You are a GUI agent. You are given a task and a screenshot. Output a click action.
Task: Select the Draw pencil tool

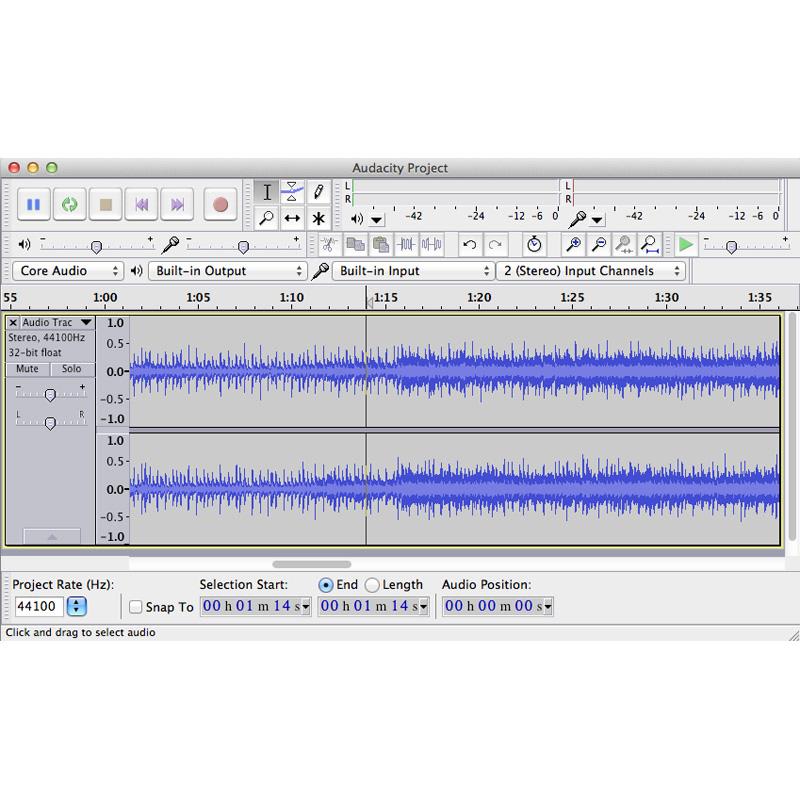click(x=318, y=192)
